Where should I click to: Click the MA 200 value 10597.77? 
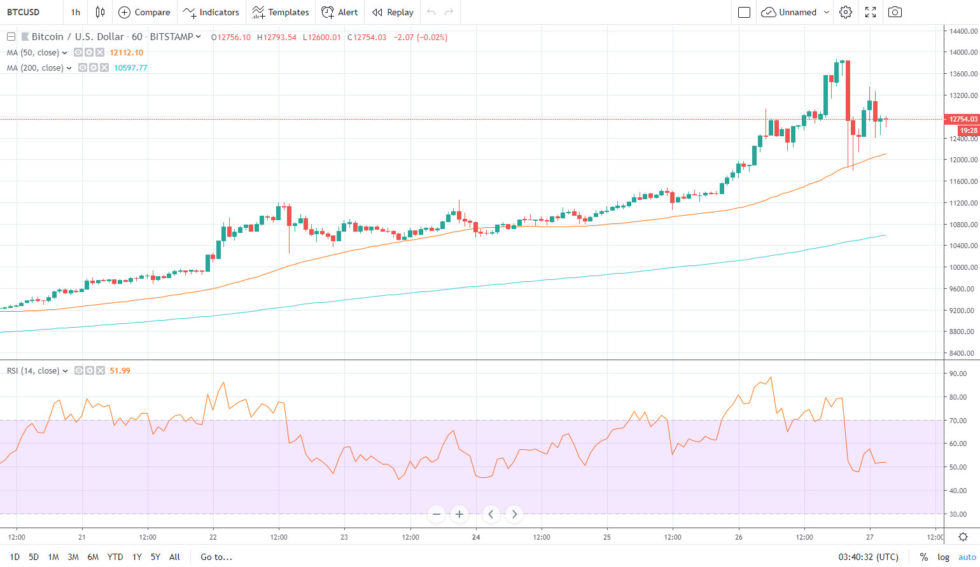tap(131, 68)
